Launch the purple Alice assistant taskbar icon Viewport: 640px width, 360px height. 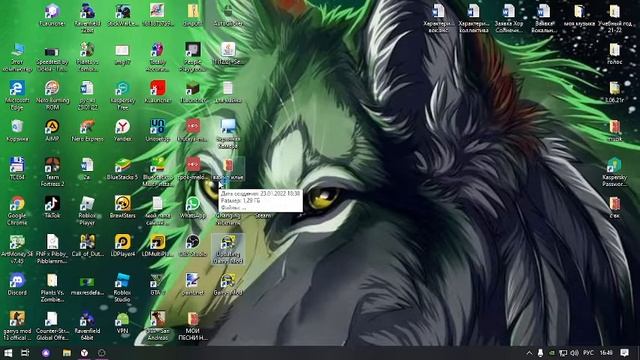point(45,353)
